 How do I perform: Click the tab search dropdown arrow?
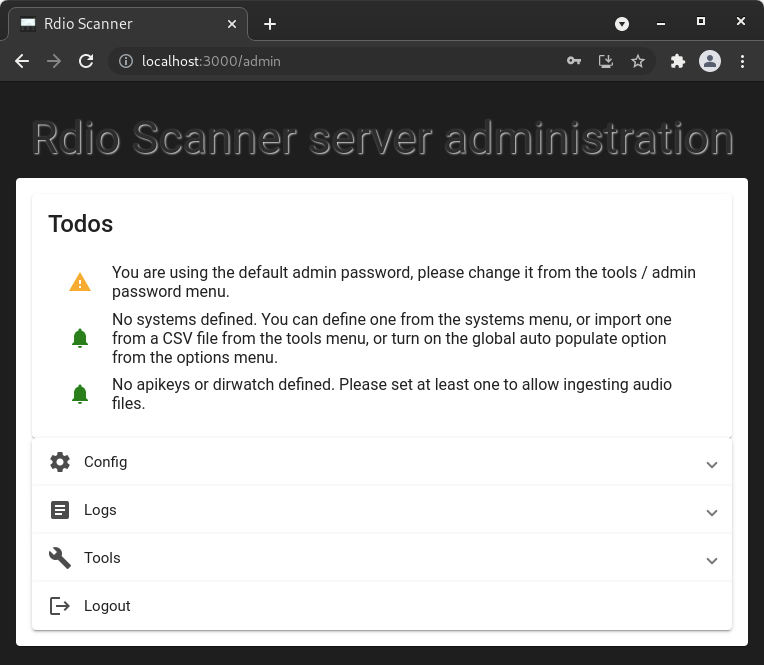(x=622, y=24)
